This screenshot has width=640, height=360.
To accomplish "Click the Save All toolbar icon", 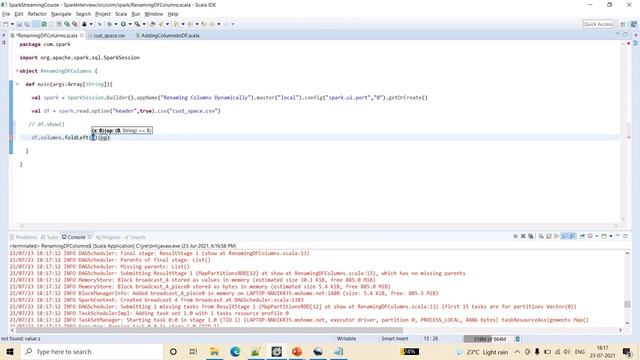I will coord(27,24).
